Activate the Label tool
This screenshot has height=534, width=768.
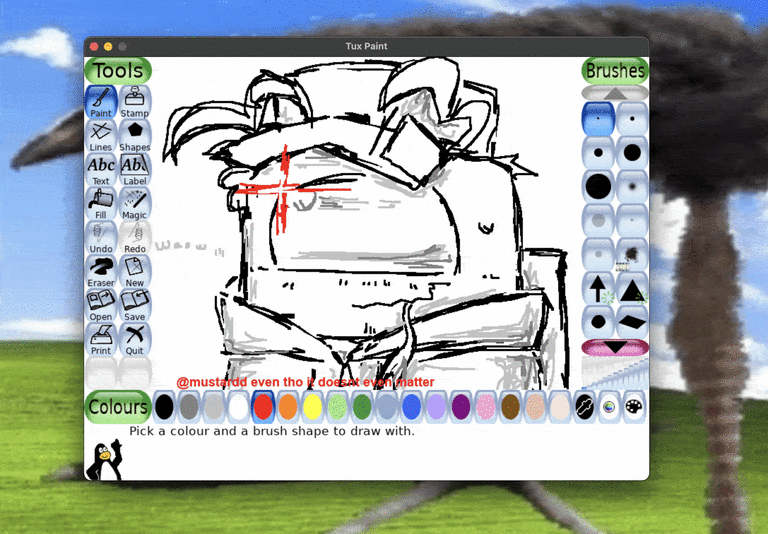click(x=135, y=170)
